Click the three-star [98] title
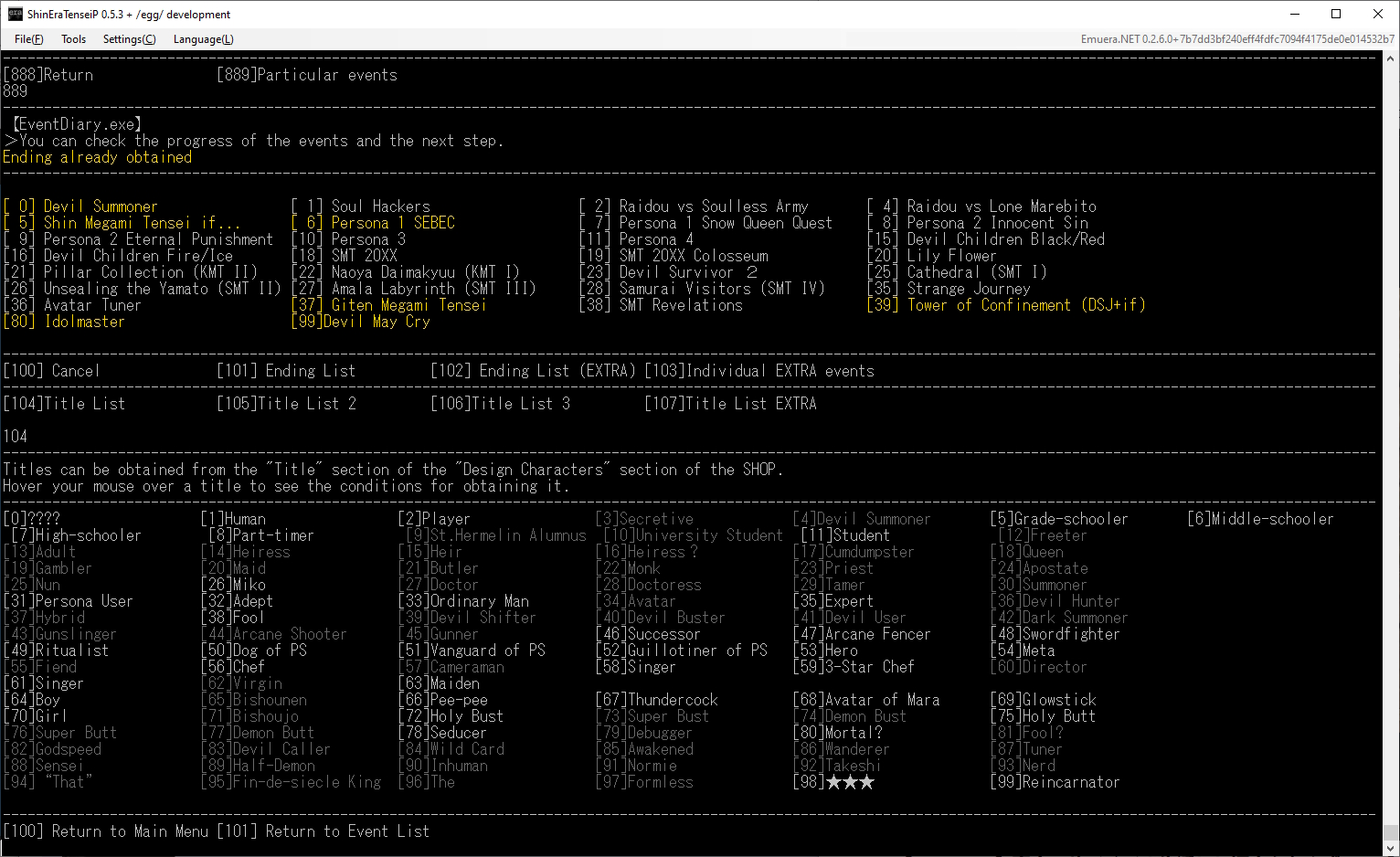The width and height of the screenshot is (1400, 857). pos(833,782)
